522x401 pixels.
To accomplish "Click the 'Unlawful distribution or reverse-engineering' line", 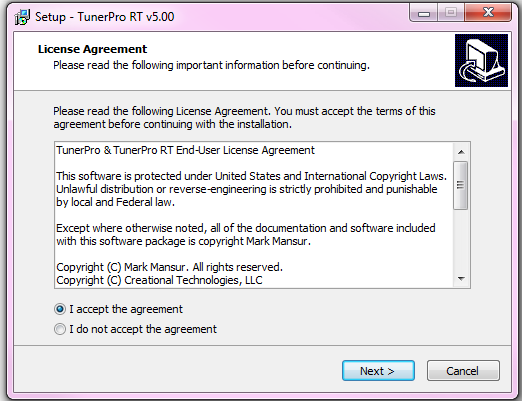I will pos(247,189).
